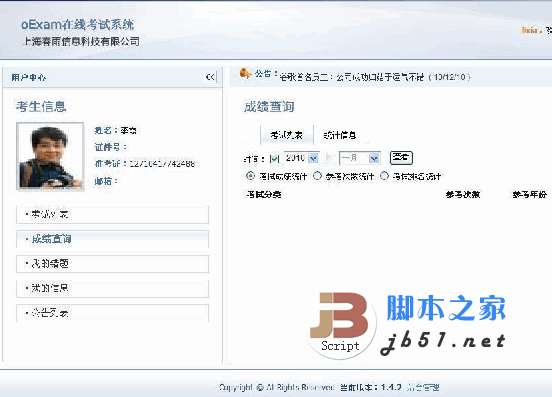Click the oExam在线考试系统 title
552x397 pixels.
[x=77, y=25]
